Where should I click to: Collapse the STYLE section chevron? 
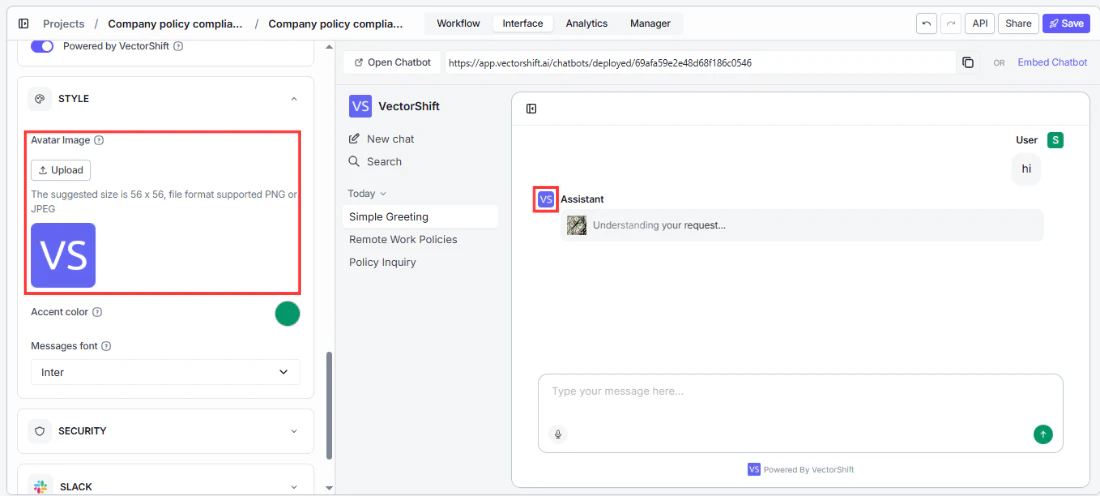click(x=294, y=99)
